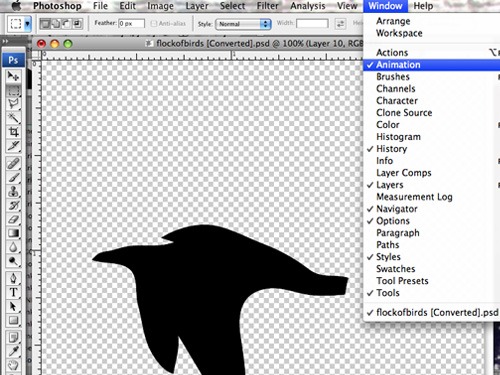500x375 pixels.
Task: Open the Arrange submenu
Action: [x=432, y=21]
